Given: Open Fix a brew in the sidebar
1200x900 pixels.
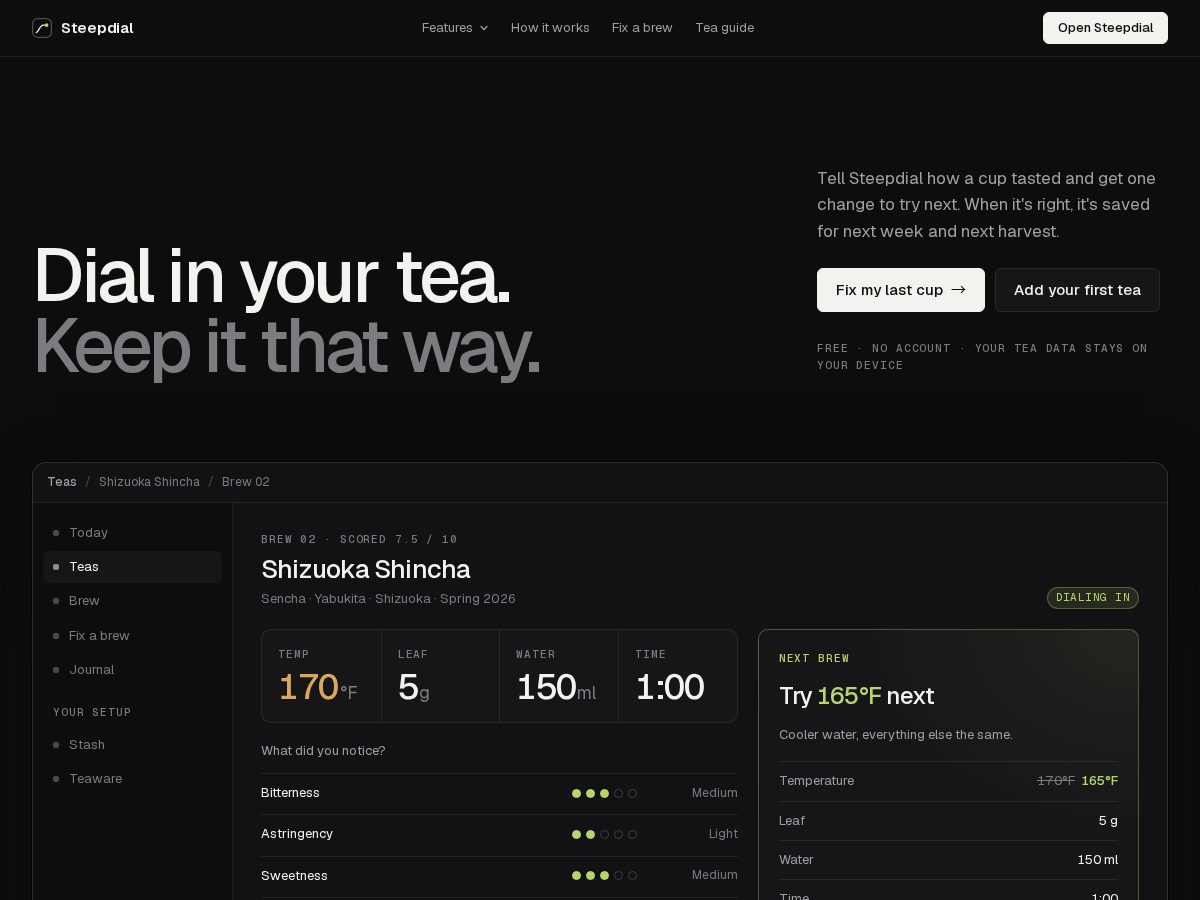Looking at the screenshot, I should (x=132, y=636).
